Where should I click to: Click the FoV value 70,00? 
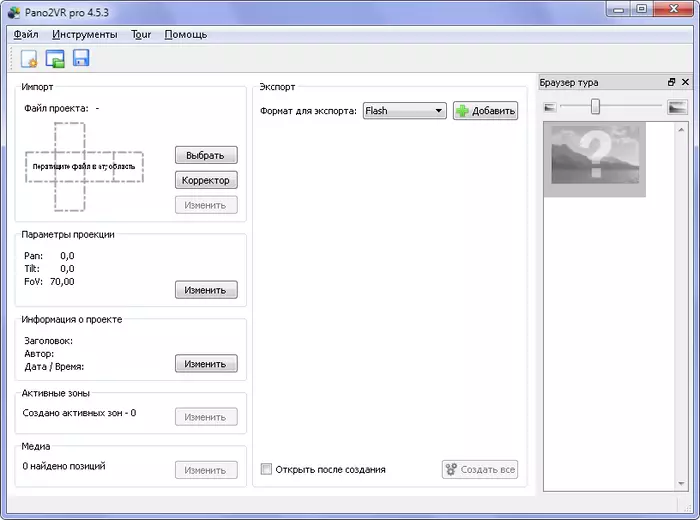[62, 282]
